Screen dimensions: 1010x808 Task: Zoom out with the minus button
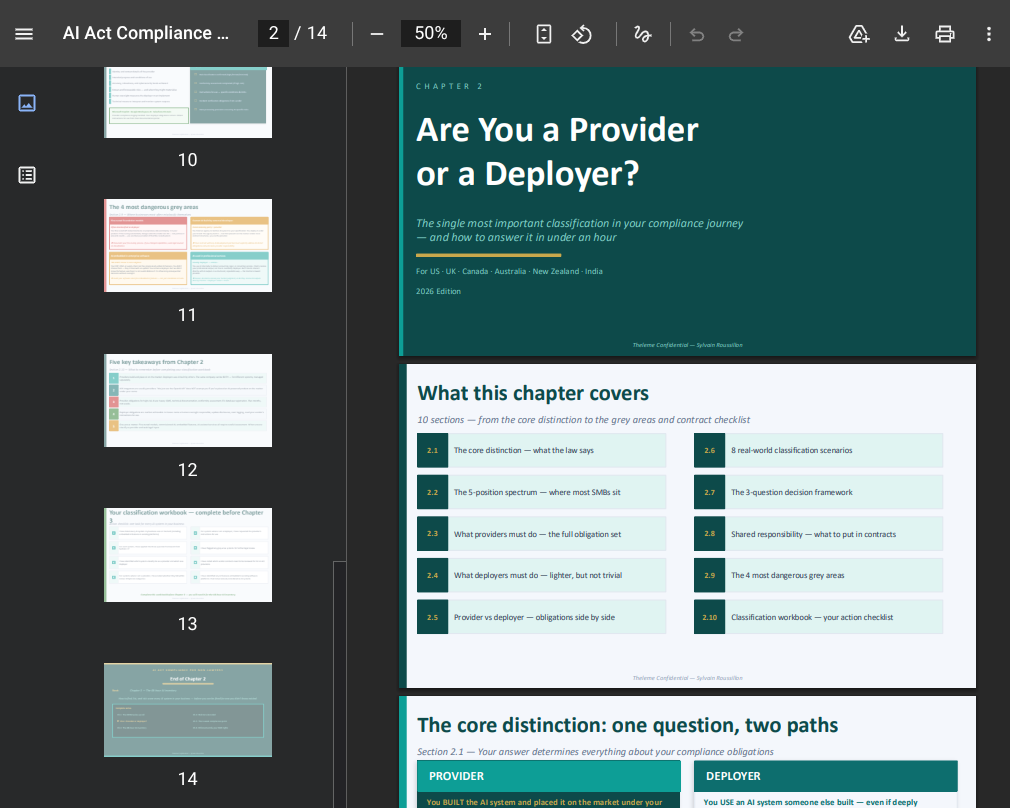point(377,34)
